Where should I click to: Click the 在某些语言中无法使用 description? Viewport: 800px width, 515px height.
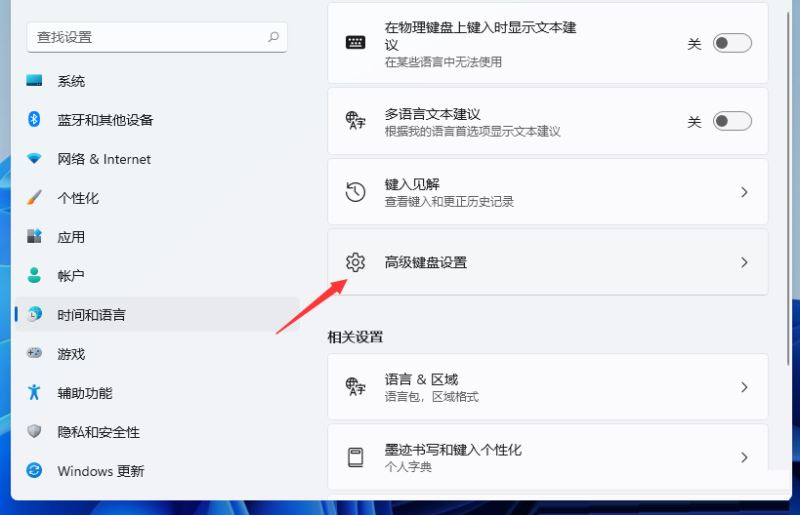pos(443,62)
